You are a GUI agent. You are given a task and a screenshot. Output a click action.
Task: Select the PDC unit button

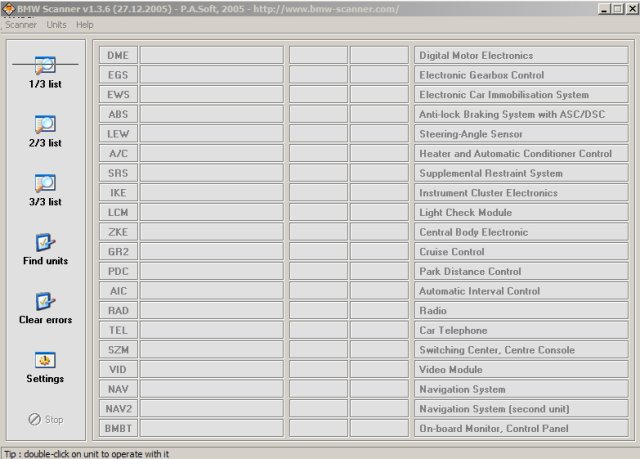coord(118,271)
